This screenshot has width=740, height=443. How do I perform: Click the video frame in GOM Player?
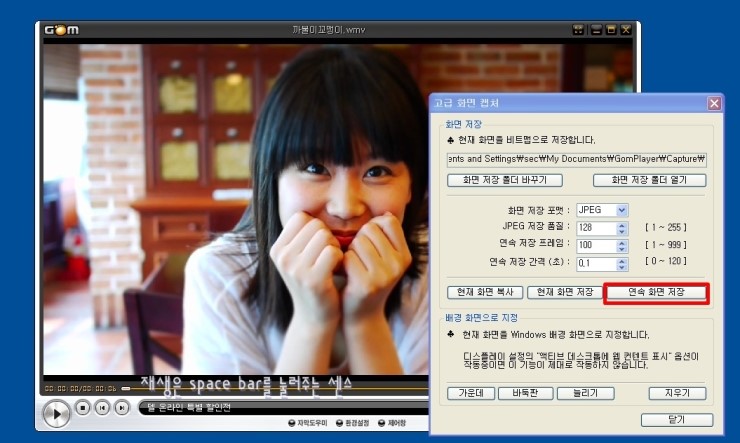[x=236, y=210]
